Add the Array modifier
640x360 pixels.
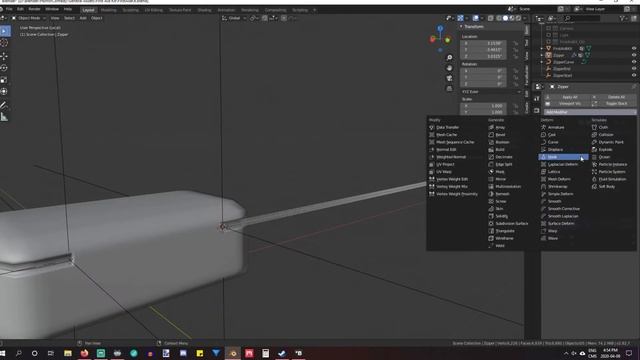500,127
